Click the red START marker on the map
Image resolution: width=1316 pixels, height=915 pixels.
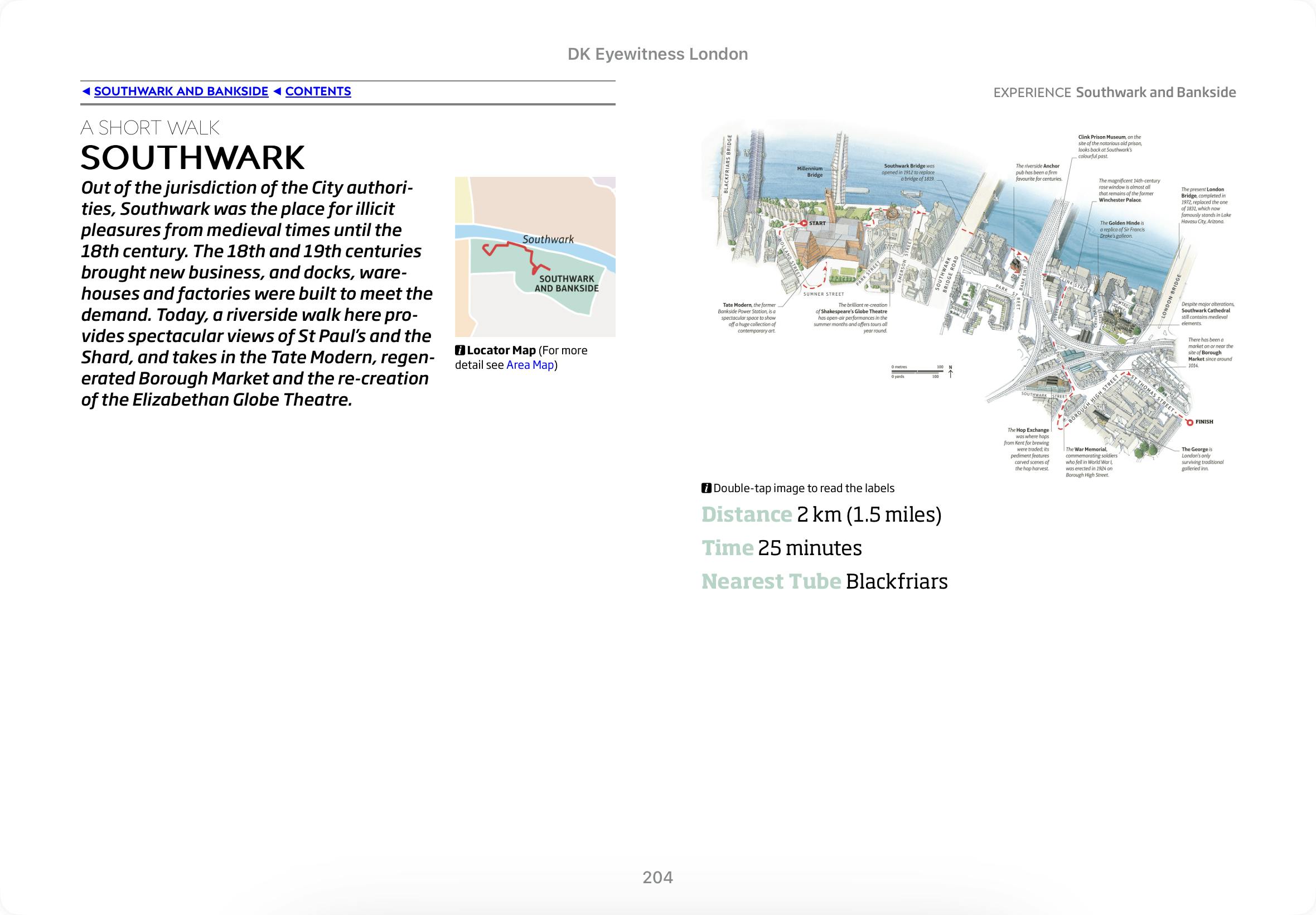click(x=804, y=223)
